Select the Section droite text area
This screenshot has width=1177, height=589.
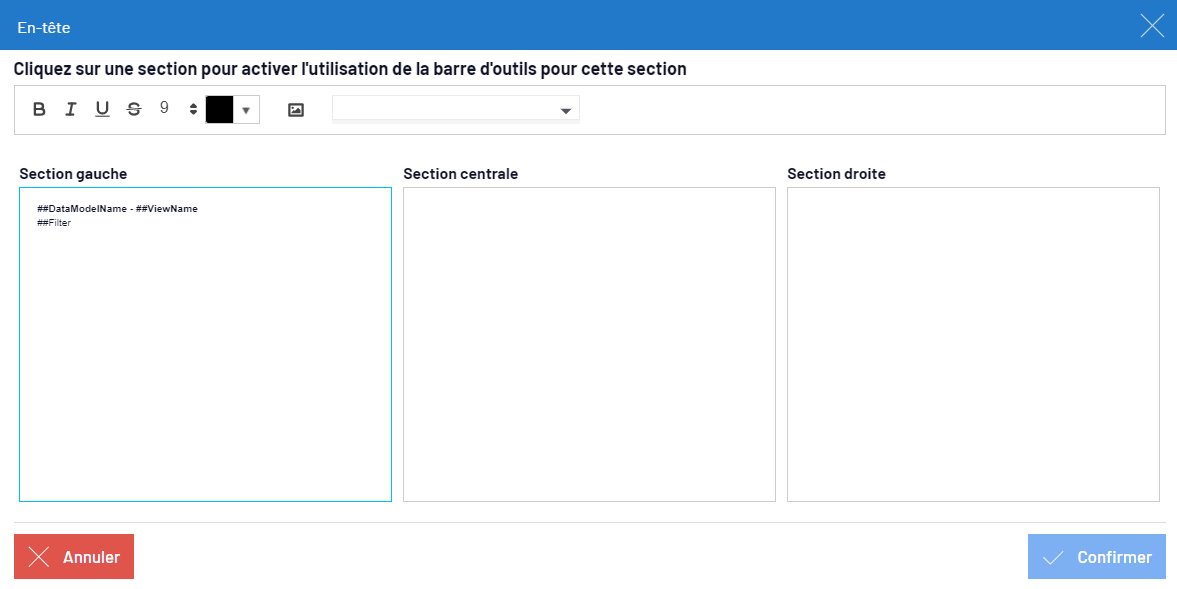(x=973, y=344)
